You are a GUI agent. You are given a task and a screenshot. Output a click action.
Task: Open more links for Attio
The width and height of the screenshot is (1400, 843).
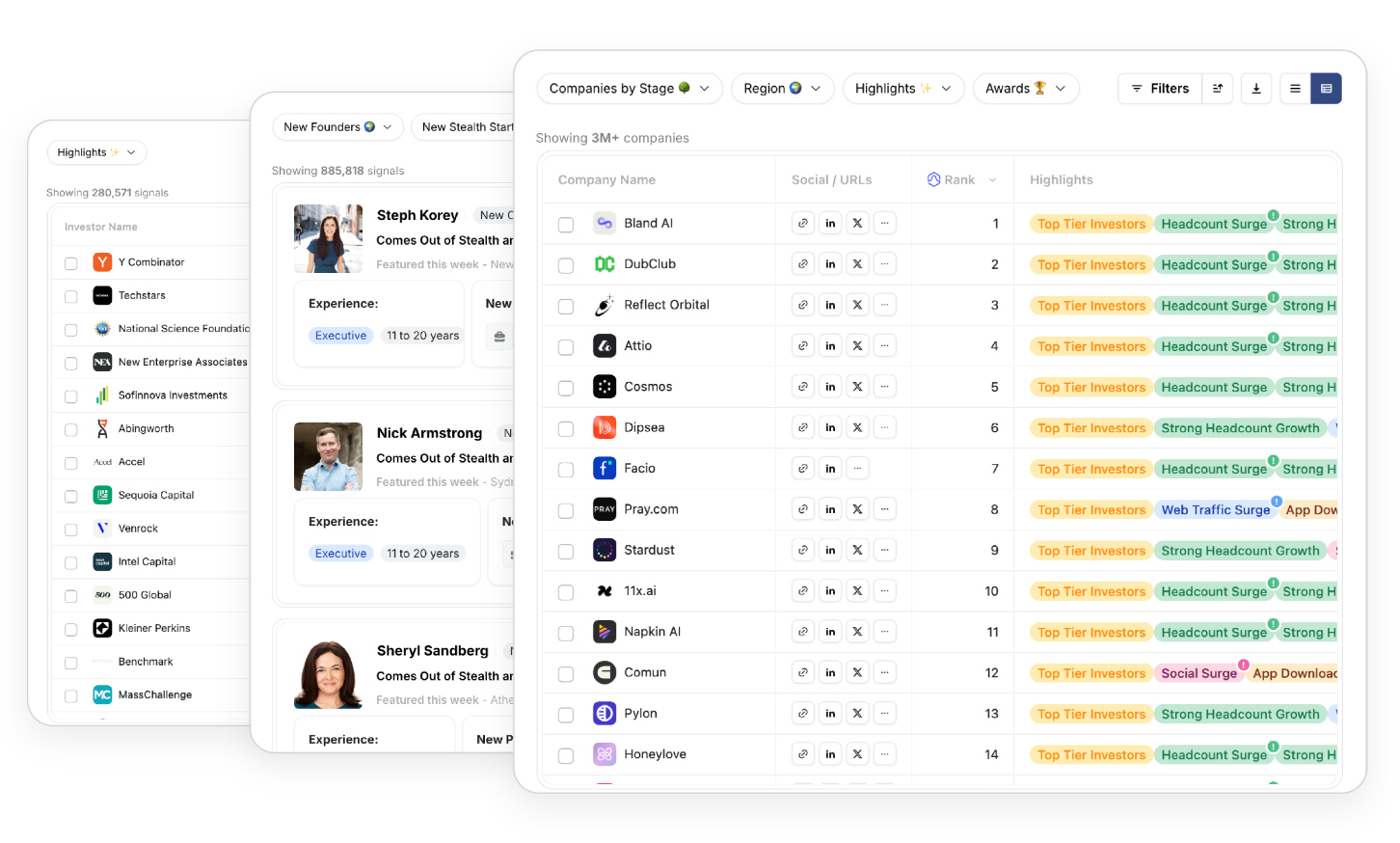[884, 345]
